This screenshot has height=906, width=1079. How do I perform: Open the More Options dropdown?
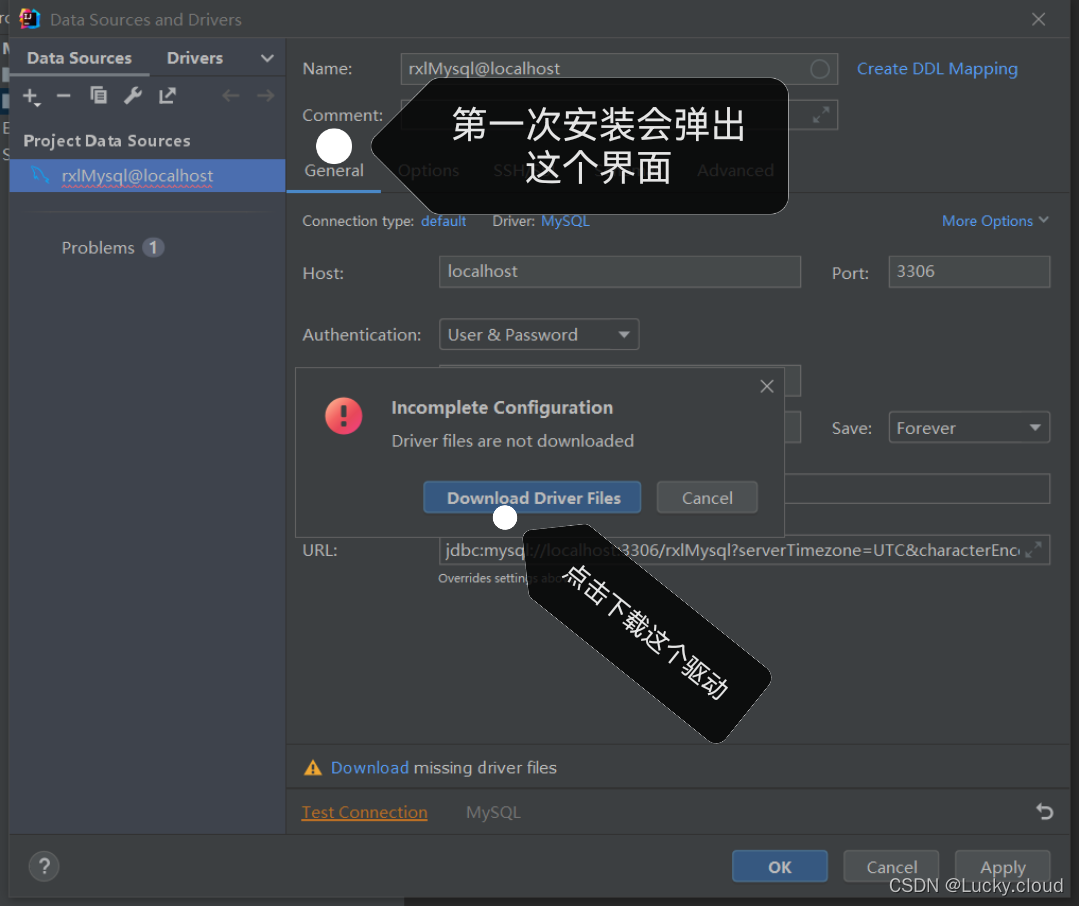click(x=995, y=221)
